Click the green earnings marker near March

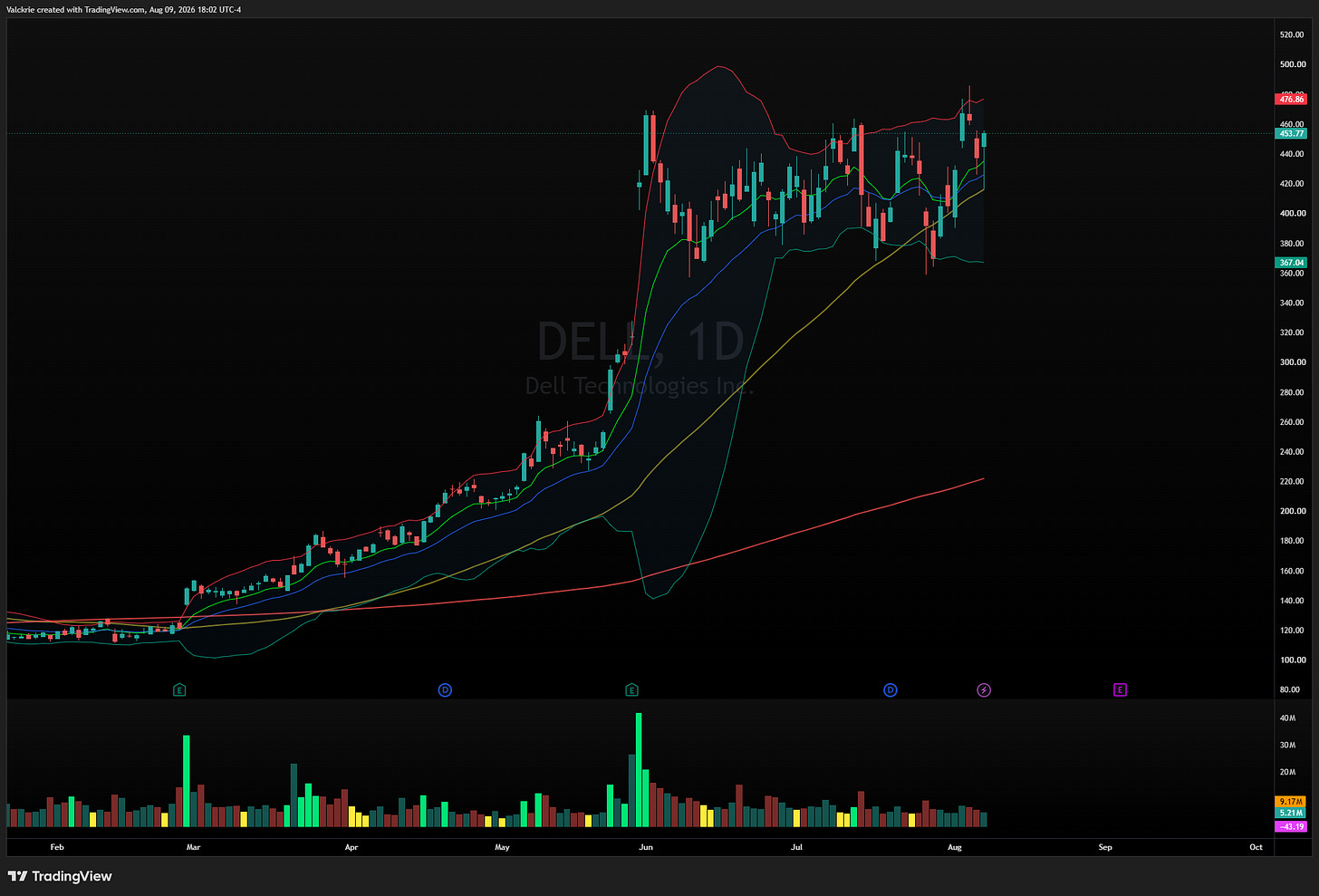coord(179,690)
